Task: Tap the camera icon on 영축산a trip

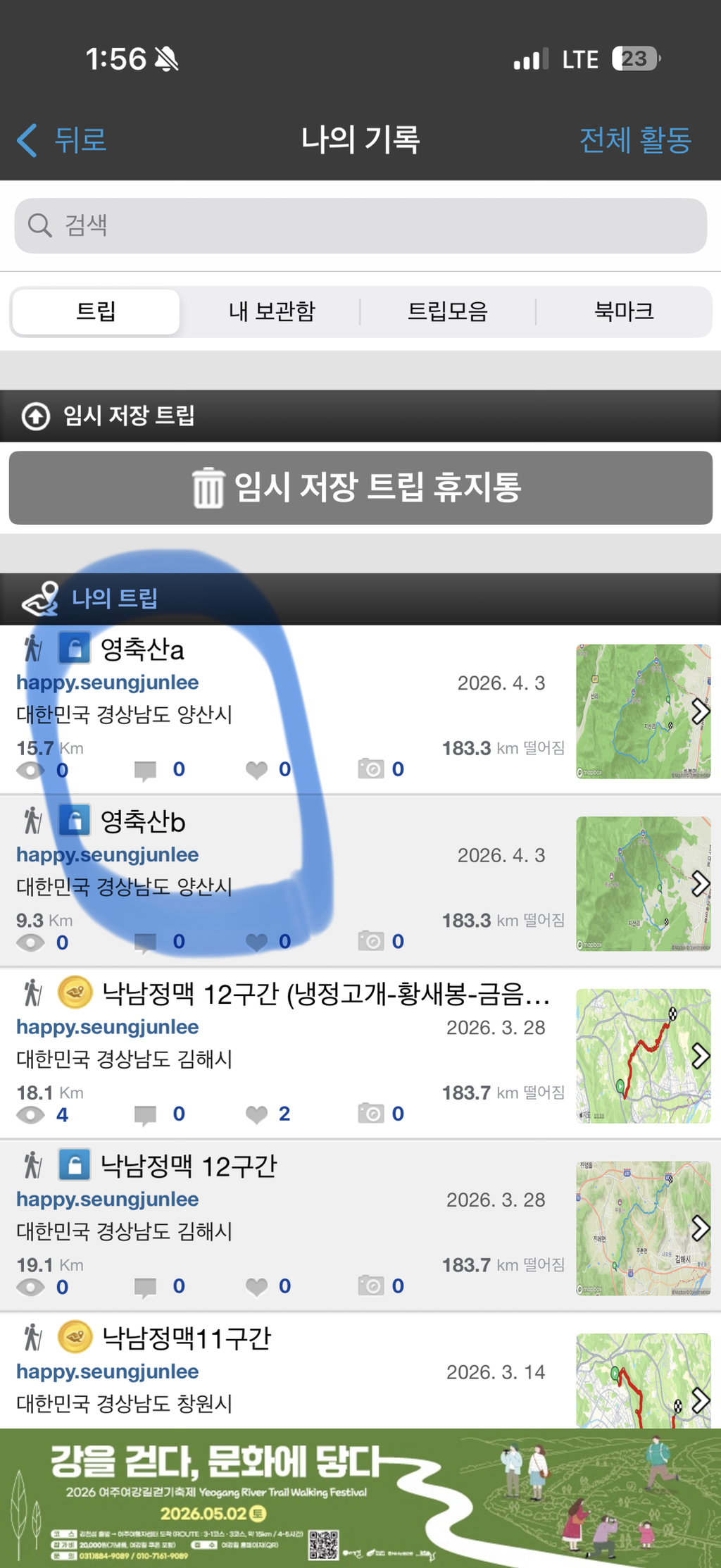Action: [370, 769]
